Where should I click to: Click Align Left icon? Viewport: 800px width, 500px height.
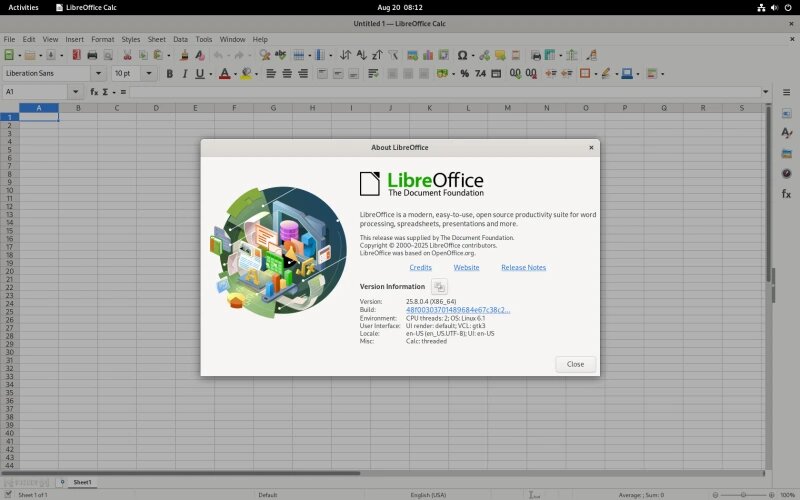pyautogui.click(x=271, y=73)
